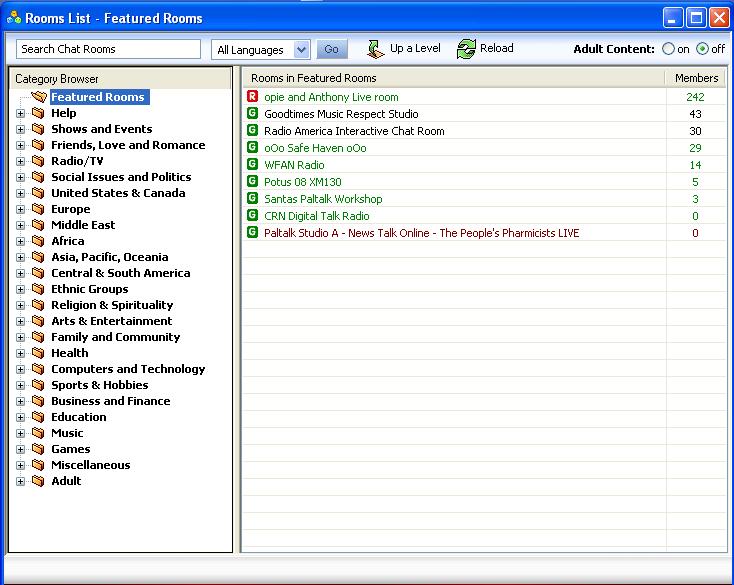Viewport: 734px width, 585px height.
Task: Select the WFAN Radio room
Action: (x=485, y=165)
